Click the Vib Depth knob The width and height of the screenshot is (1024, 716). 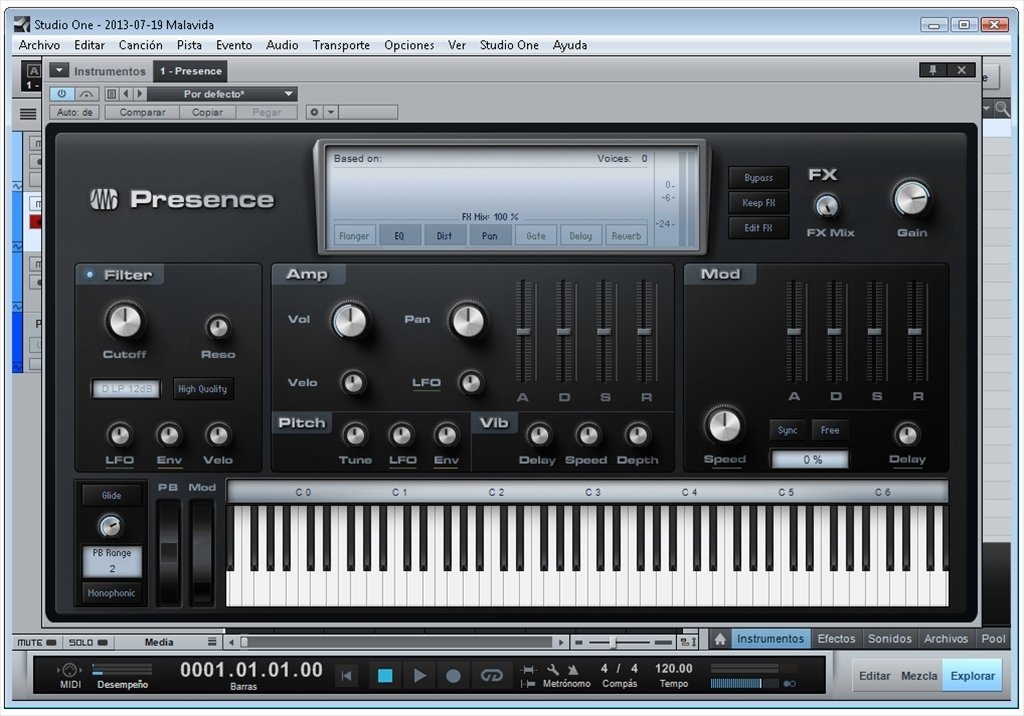tap(637, 435)
